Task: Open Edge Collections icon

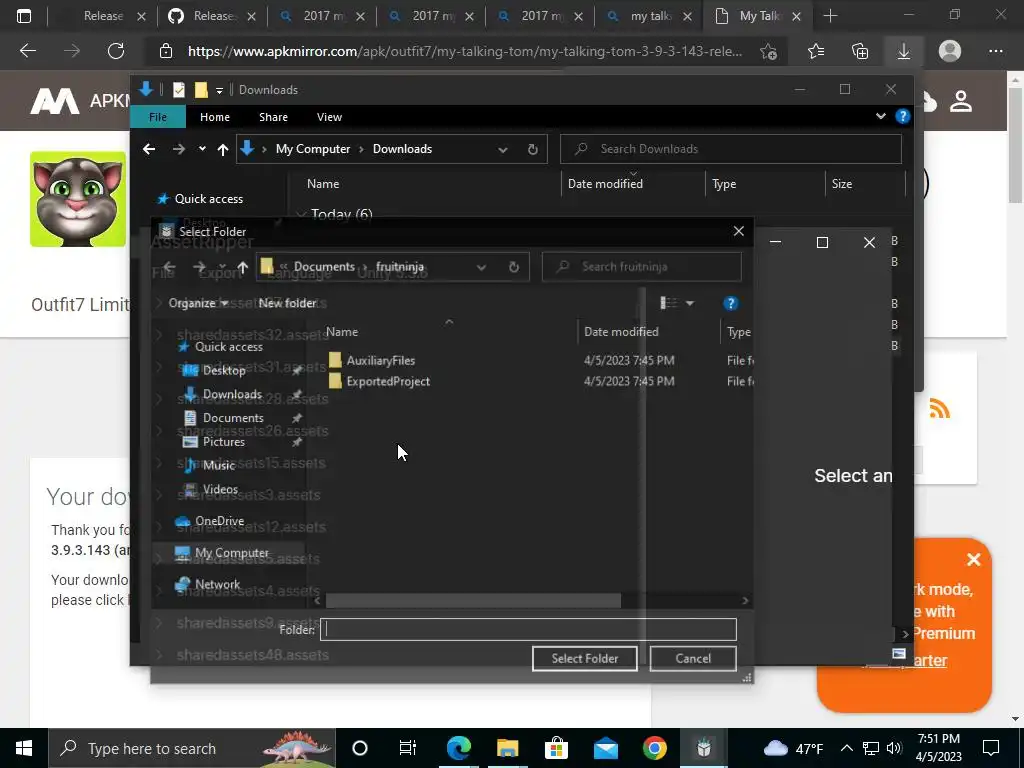Action: tap(860, 51)
